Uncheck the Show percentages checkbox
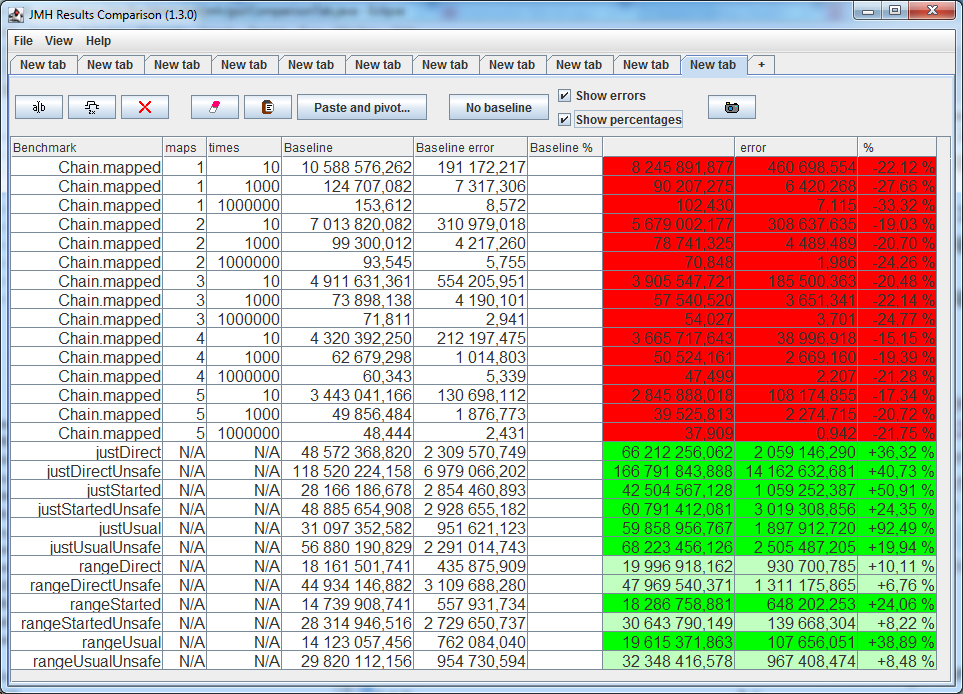This screenshot has width=963, height=694. pos(564,119)
